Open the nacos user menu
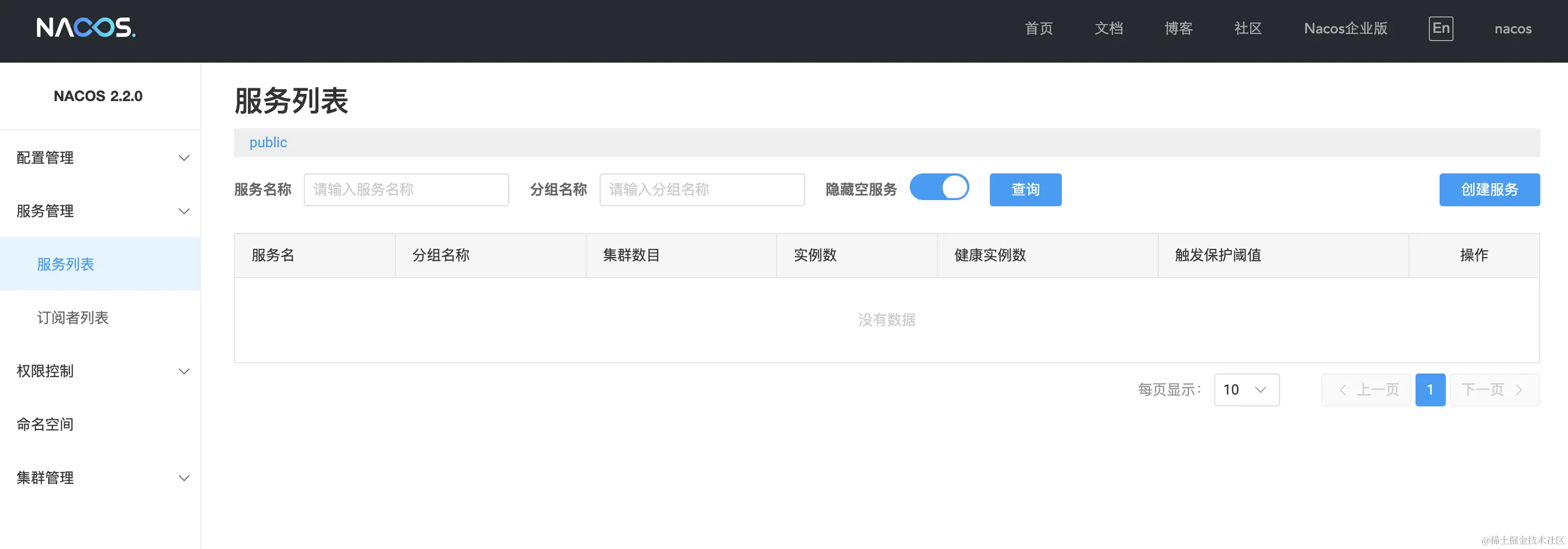This screenshot has width=1568, height=549. [x=1513, y=29]
